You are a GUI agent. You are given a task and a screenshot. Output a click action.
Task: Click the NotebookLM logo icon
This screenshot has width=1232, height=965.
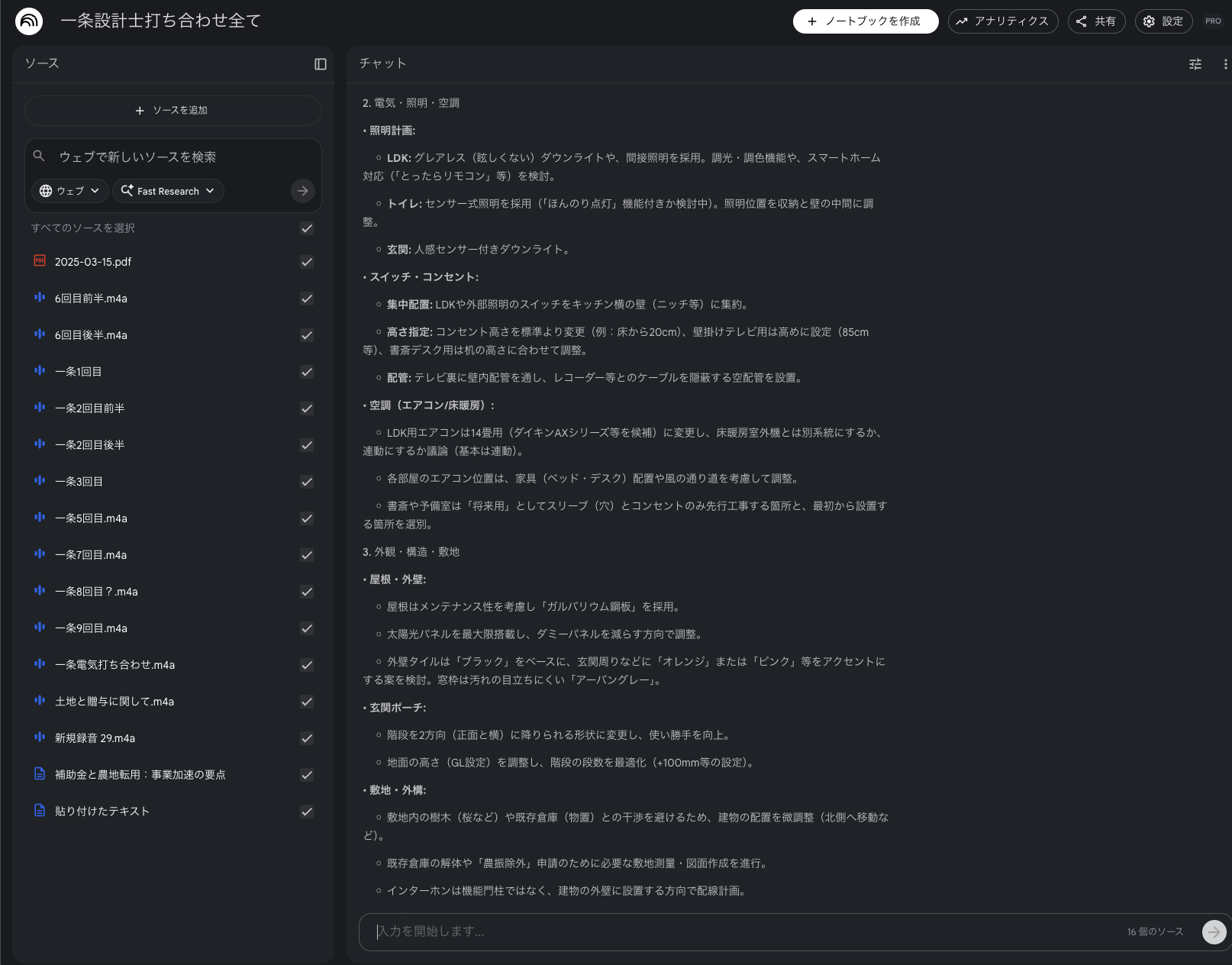coord(29,21)
